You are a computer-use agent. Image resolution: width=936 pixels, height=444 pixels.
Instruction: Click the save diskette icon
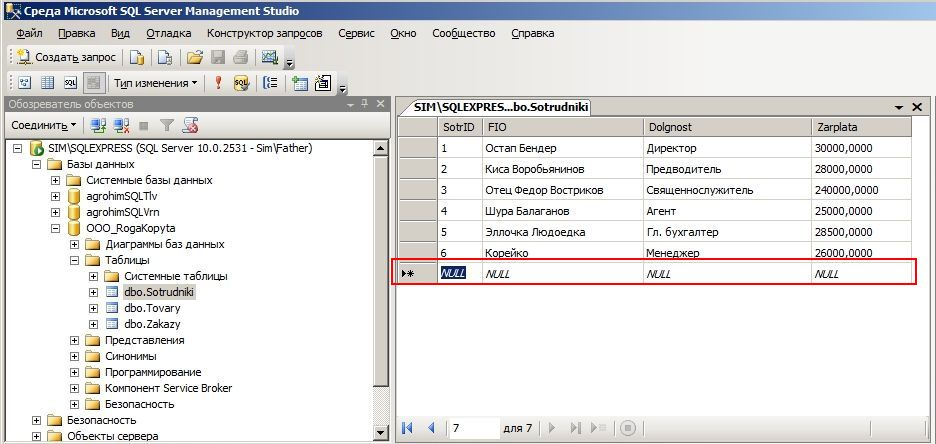pos(218,57)
